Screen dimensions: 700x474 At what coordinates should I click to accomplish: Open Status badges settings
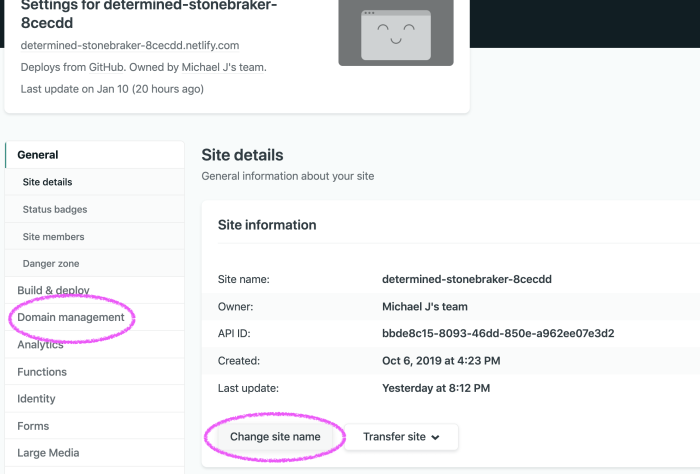coord(94,209)
